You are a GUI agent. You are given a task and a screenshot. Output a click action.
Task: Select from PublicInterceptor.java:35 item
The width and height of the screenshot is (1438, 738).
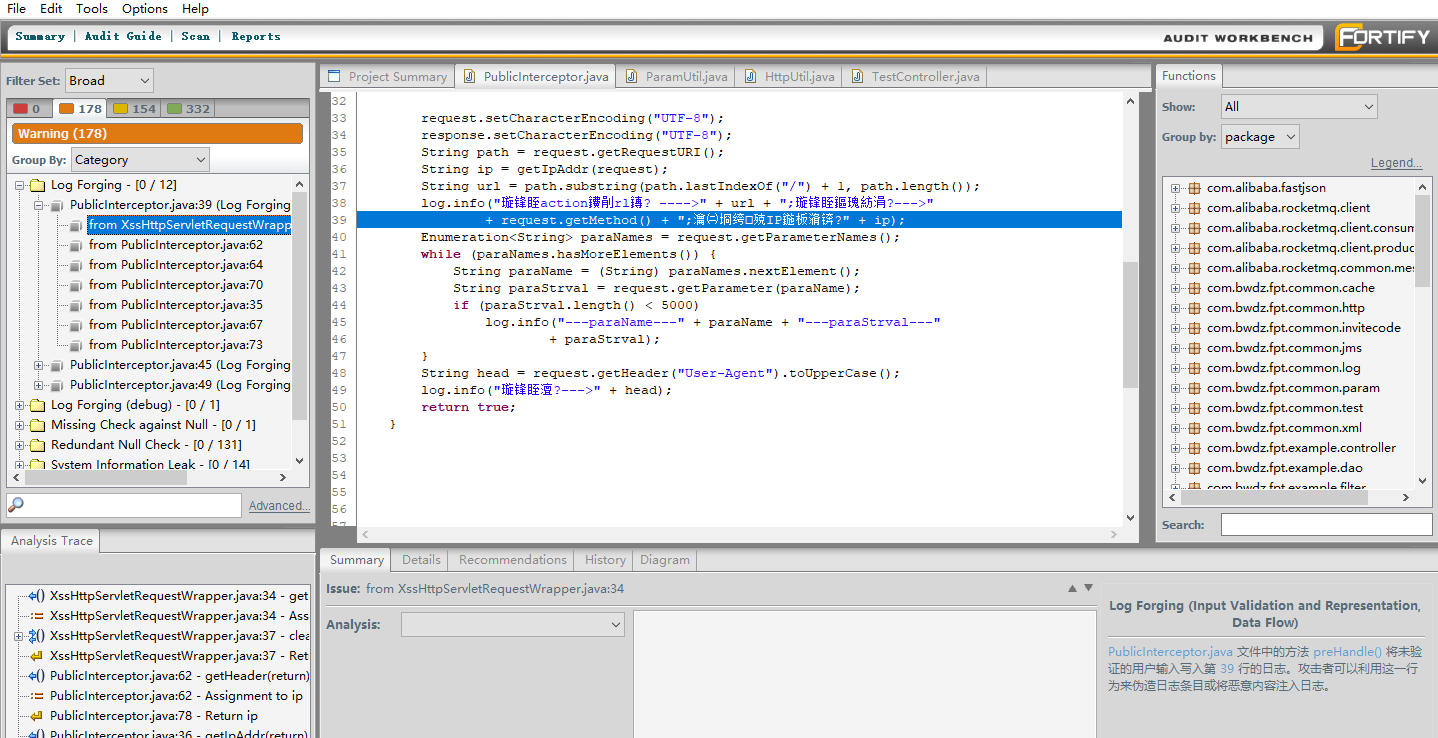pos(176,305)
